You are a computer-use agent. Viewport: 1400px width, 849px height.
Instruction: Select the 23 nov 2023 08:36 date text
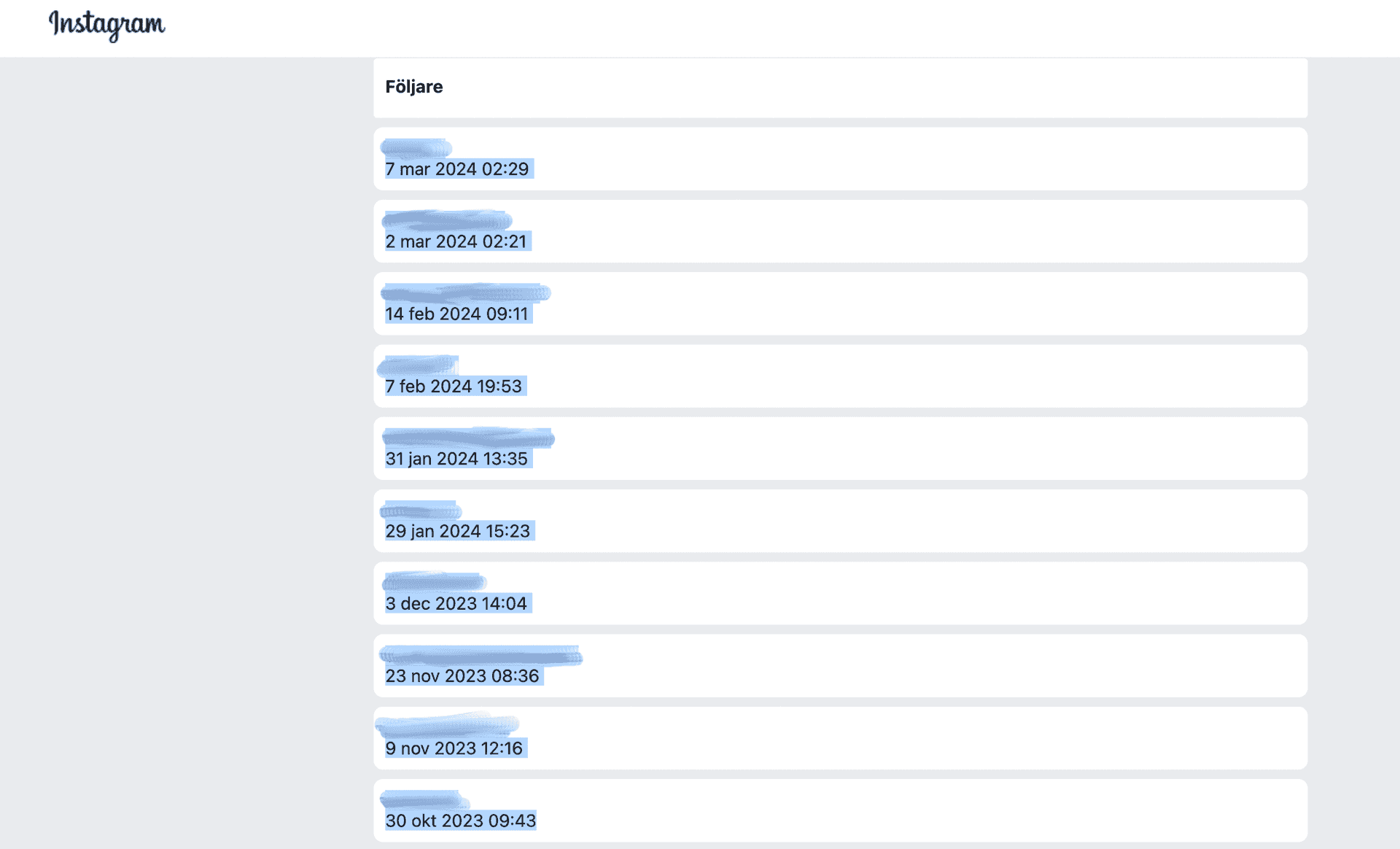pyautogui.click(x=462, y=676)
